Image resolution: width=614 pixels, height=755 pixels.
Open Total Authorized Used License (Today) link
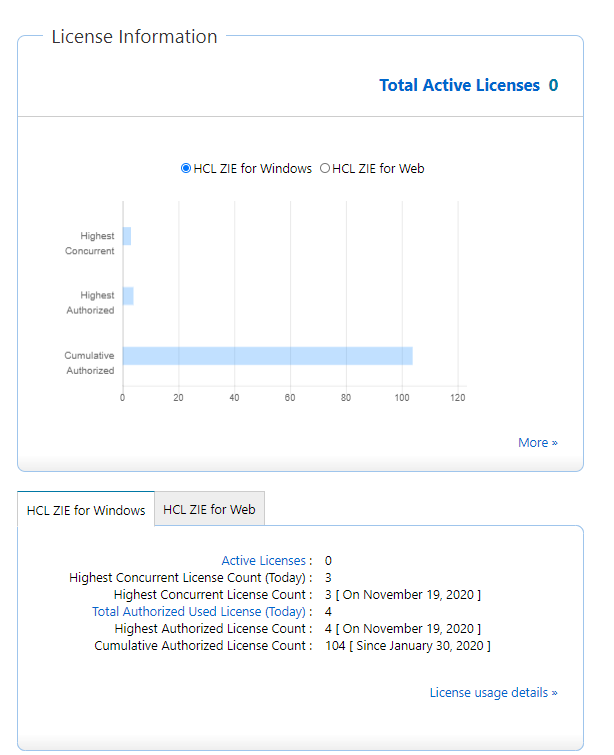click(x=199, y=612)
